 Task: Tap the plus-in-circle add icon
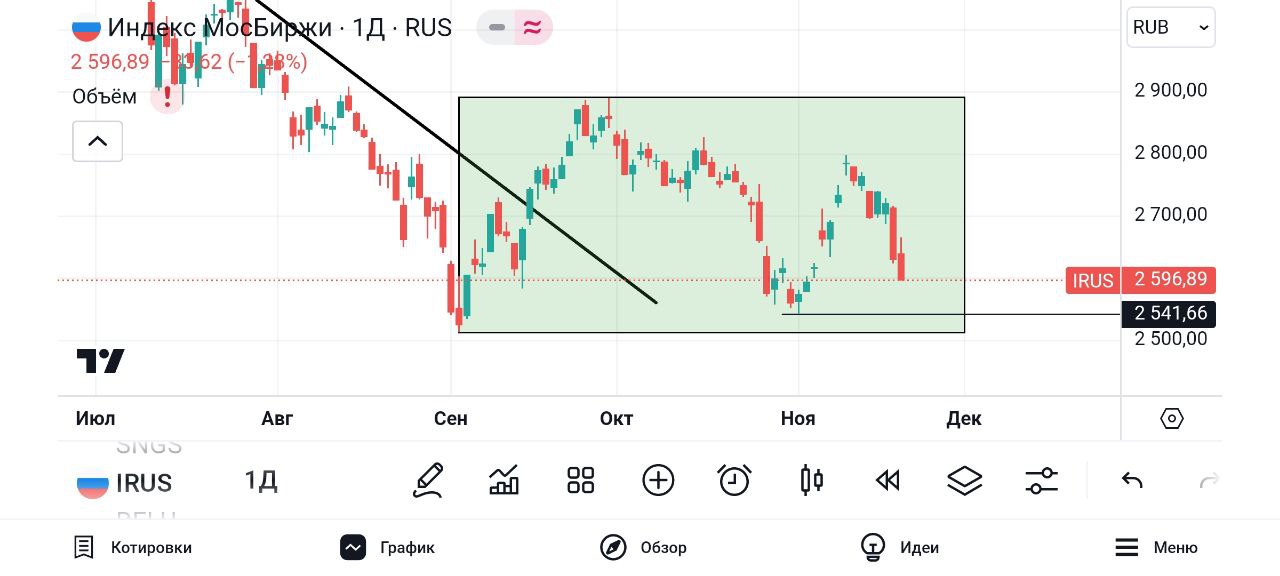pyautogui.click(x=658, y=481)
